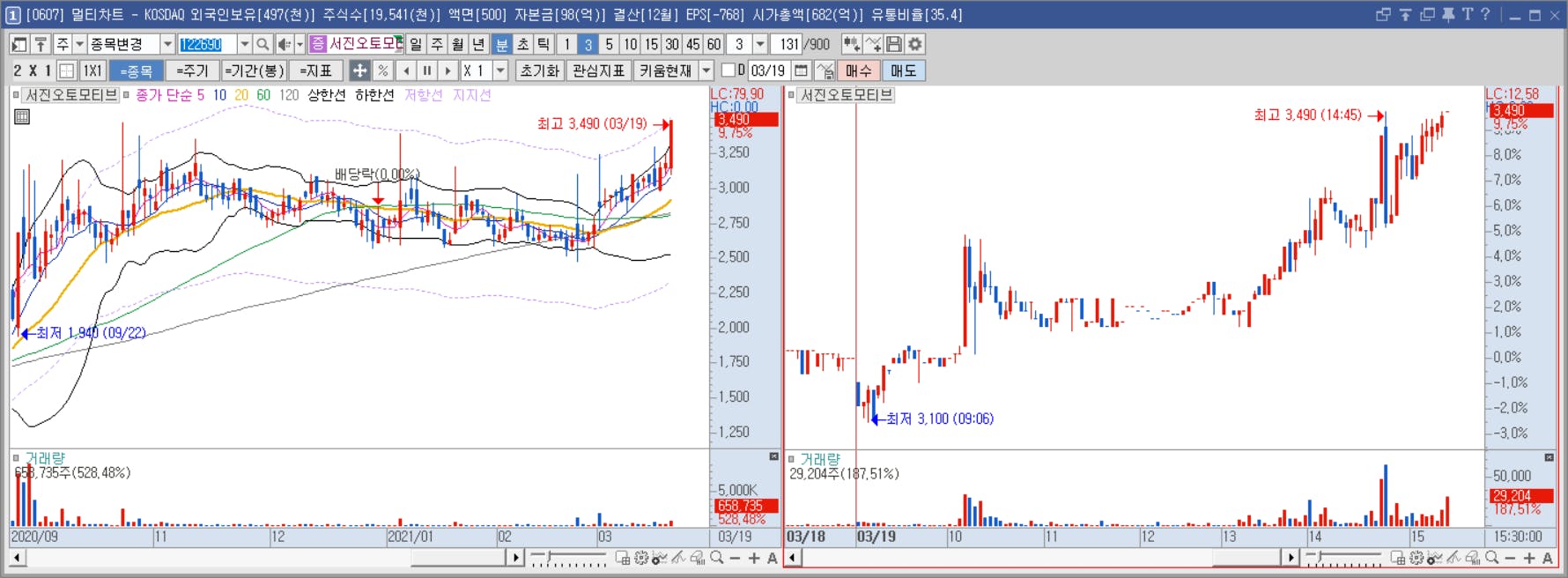Select 년 yearly period toggle
1568x578 pixels.
pos(478,44)
